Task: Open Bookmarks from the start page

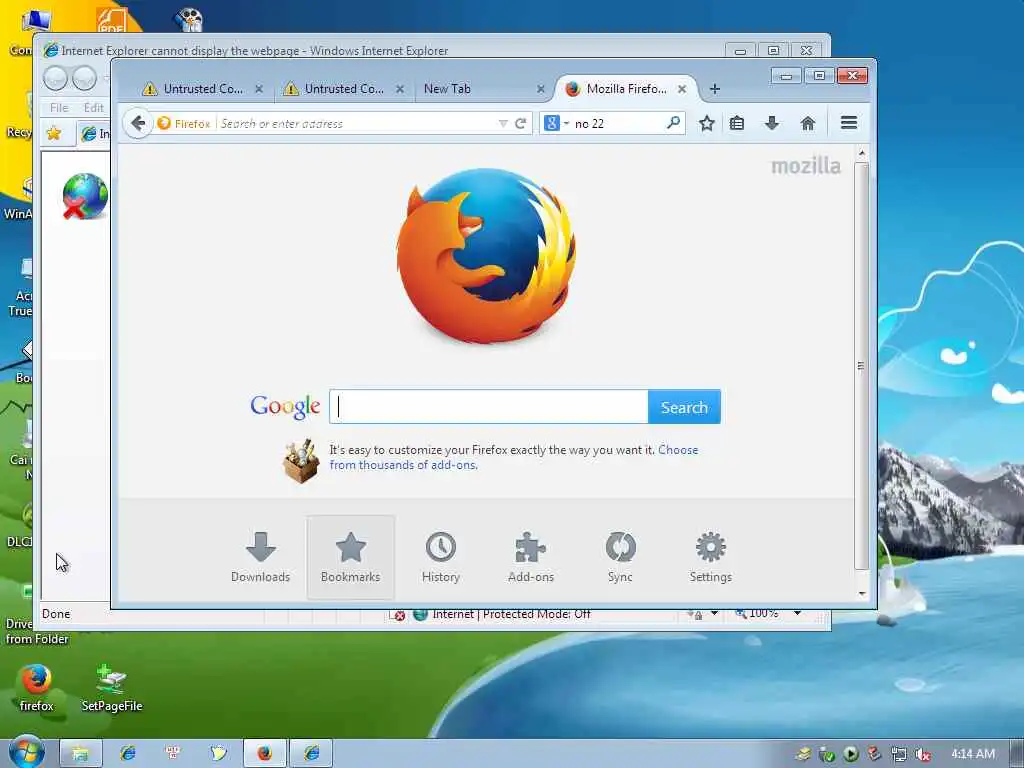Action: pyautogui.click(x=351, y=557)
